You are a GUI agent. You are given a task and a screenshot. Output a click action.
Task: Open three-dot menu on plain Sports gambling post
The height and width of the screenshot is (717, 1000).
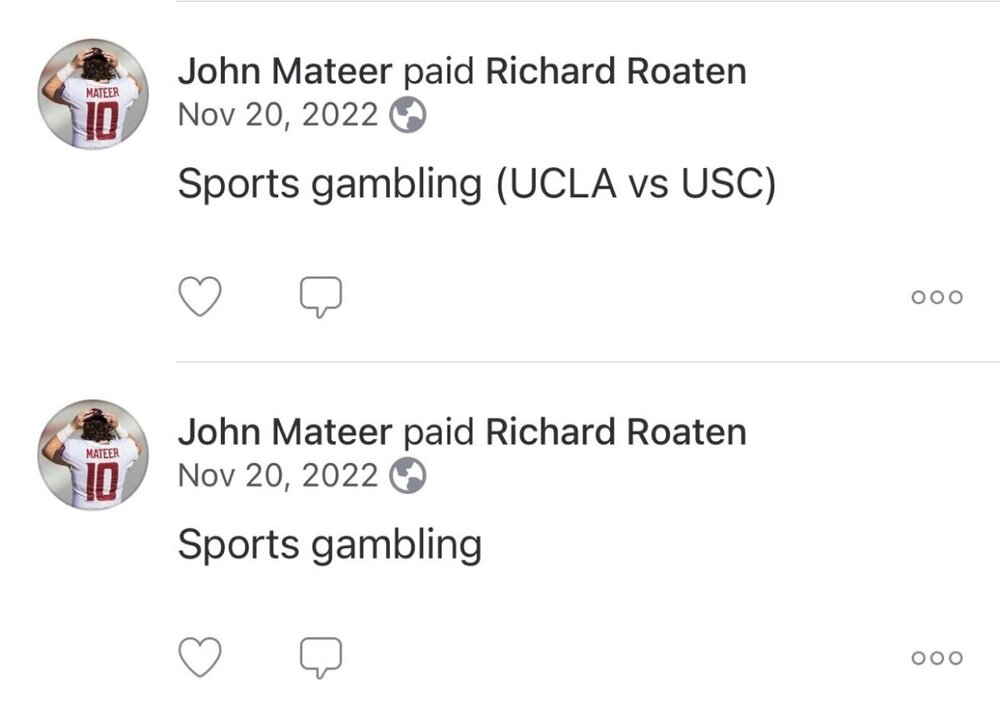tap(937, 658)
